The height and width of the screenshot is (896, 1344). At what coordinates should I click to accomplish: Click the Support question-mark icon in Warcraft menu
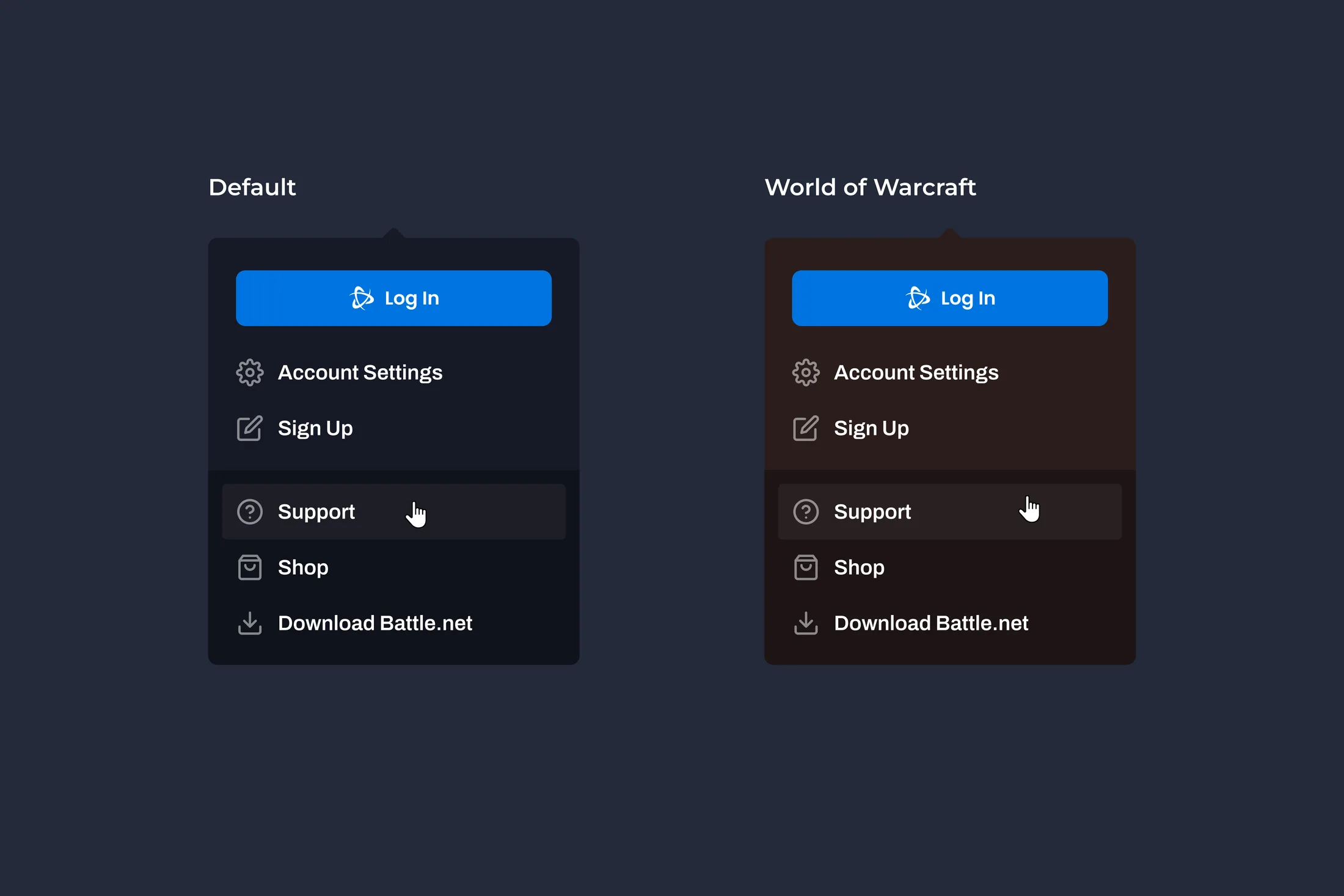pyautogui.click(x=806, y=512)
